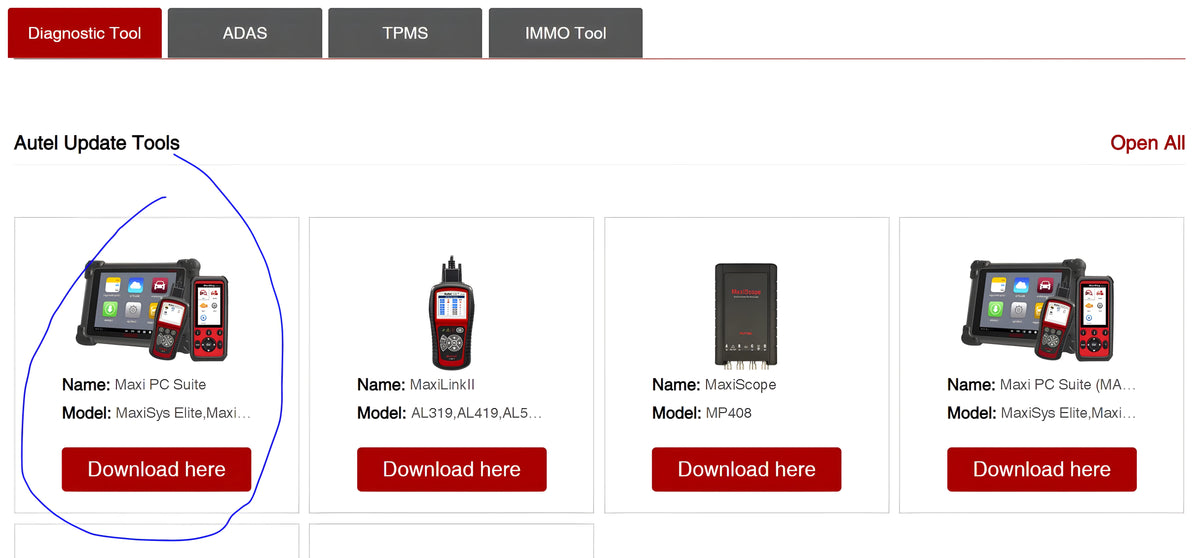
Task: Download the MaxiLinkII update tool
Action: coord(452,469)
